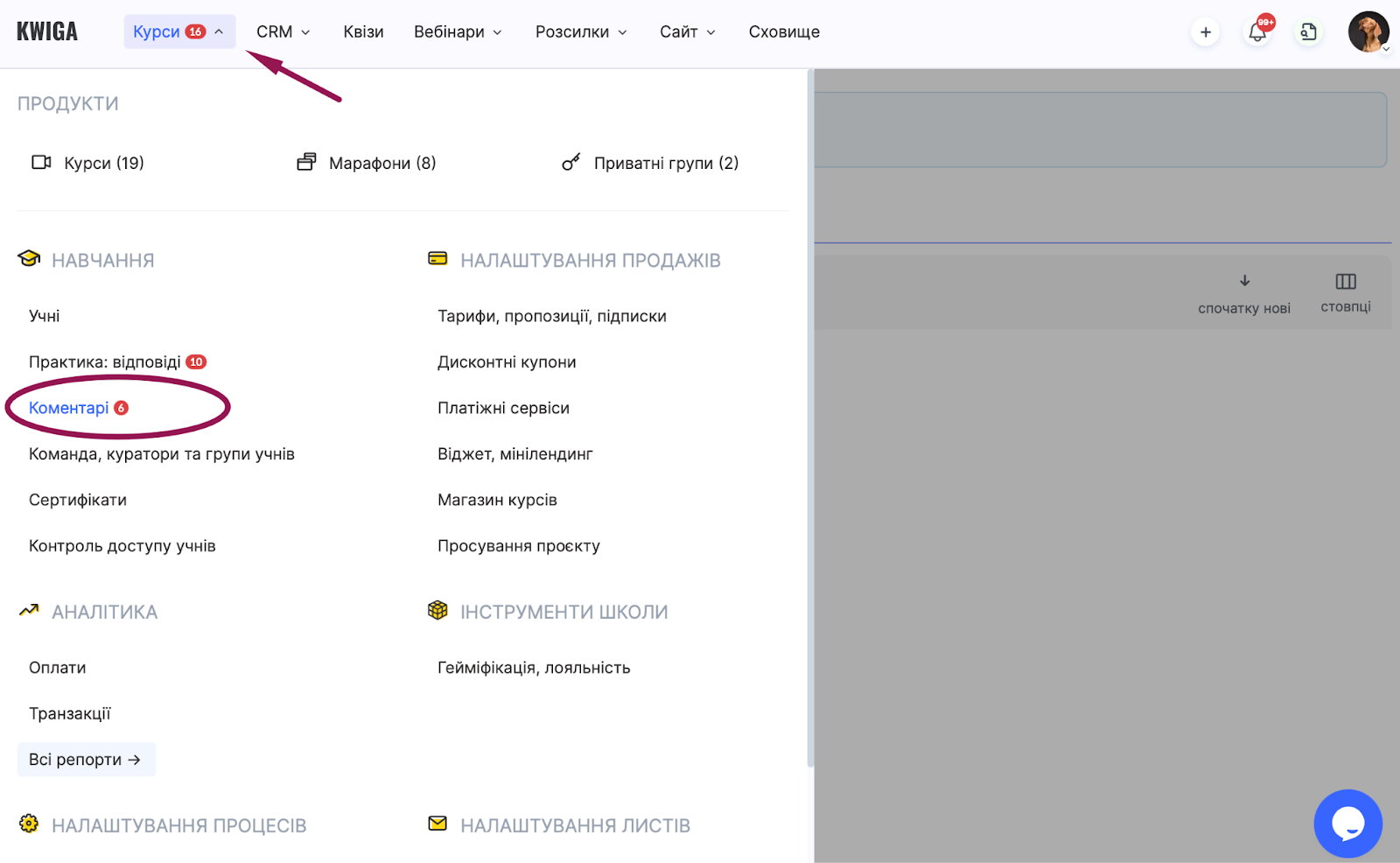Open notifications bell icon
This screenshot has width=1400, height=863.
pyautogui.click(x=1257, y=32)
